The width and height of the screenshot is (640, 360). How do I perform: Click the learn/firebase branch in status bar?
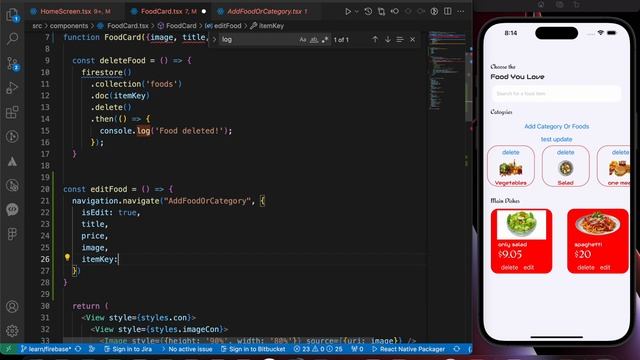[x=46, y=349]
